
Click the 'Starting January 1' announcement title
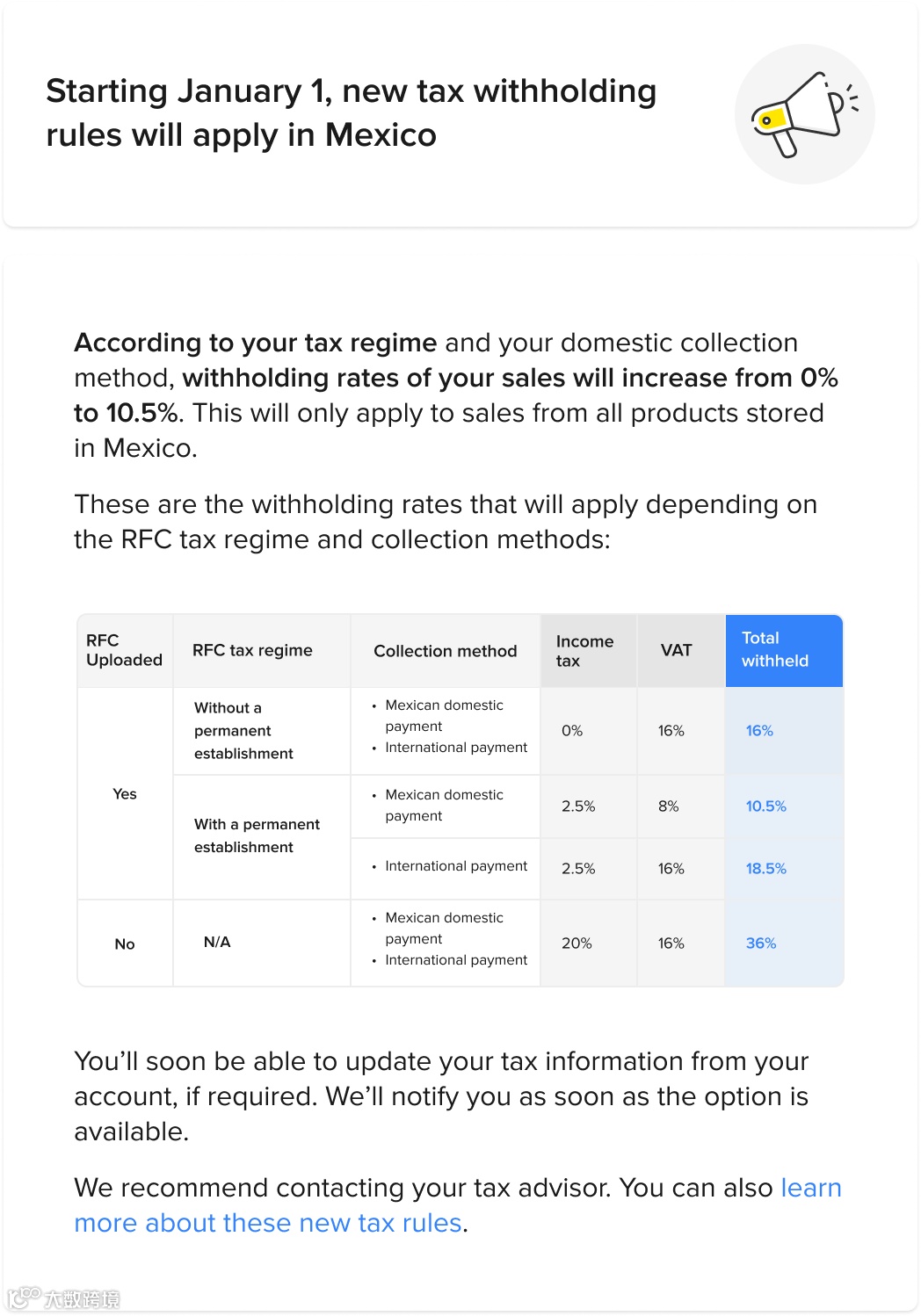[x=351, y=113]
